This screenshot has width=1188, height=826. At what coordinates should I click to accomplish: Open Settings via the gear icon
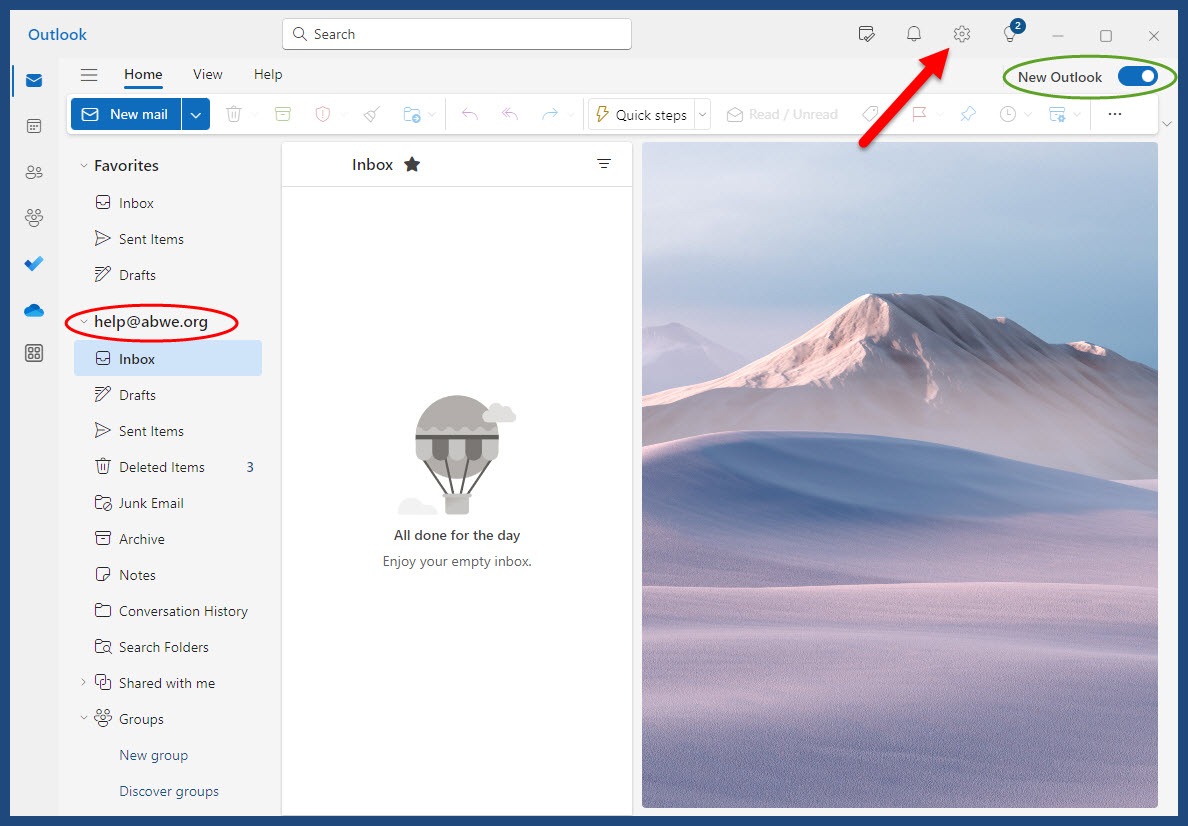pos(961,34)
